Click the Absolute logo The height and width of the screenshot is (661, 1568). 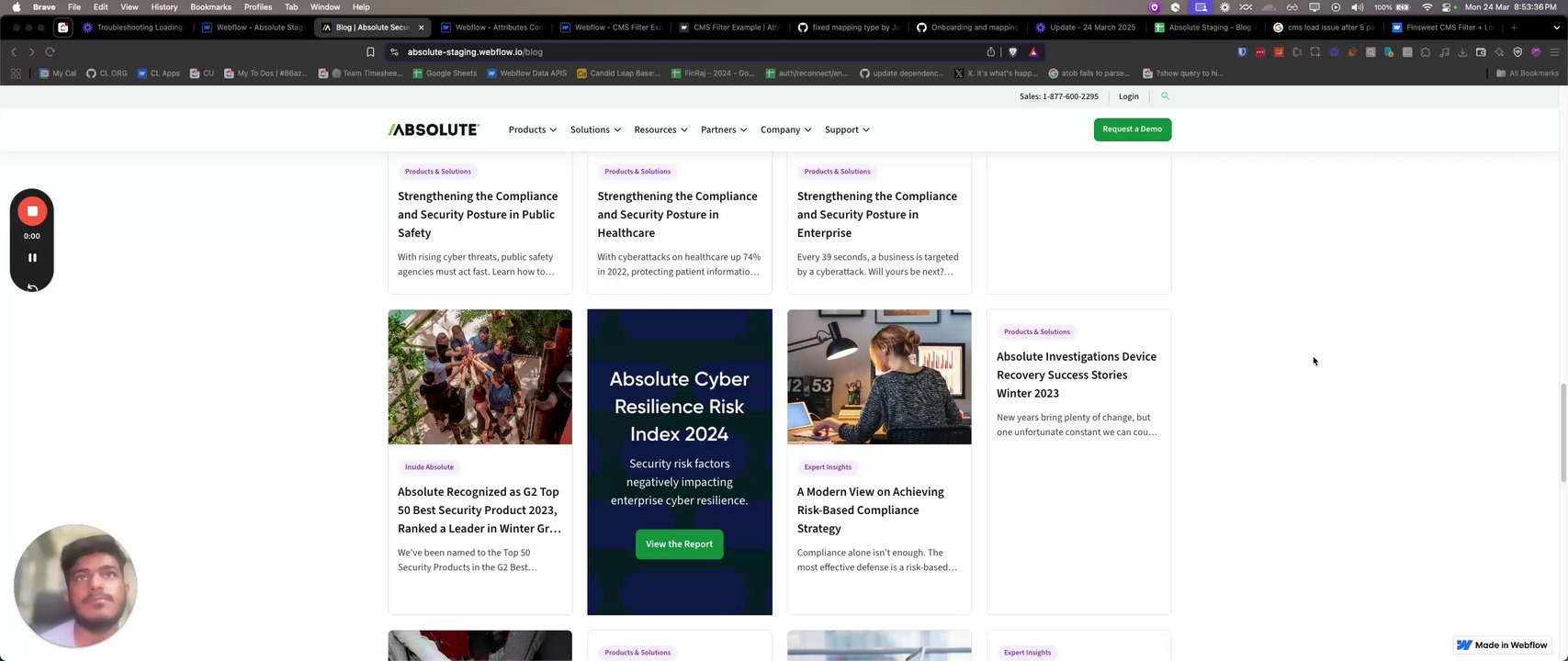pos(434,129)
